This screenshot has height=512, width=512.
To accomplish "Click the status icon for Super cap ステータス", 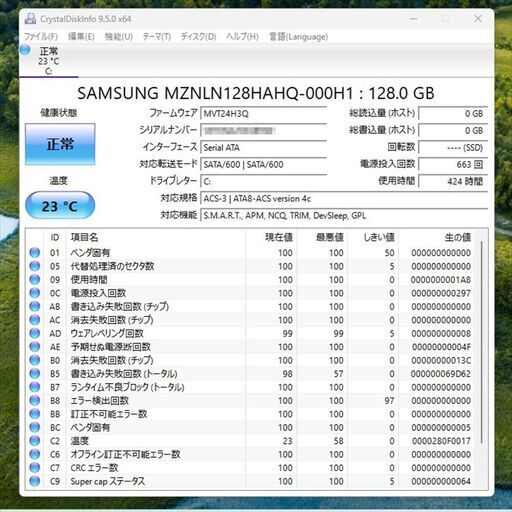I will point(35,481).
